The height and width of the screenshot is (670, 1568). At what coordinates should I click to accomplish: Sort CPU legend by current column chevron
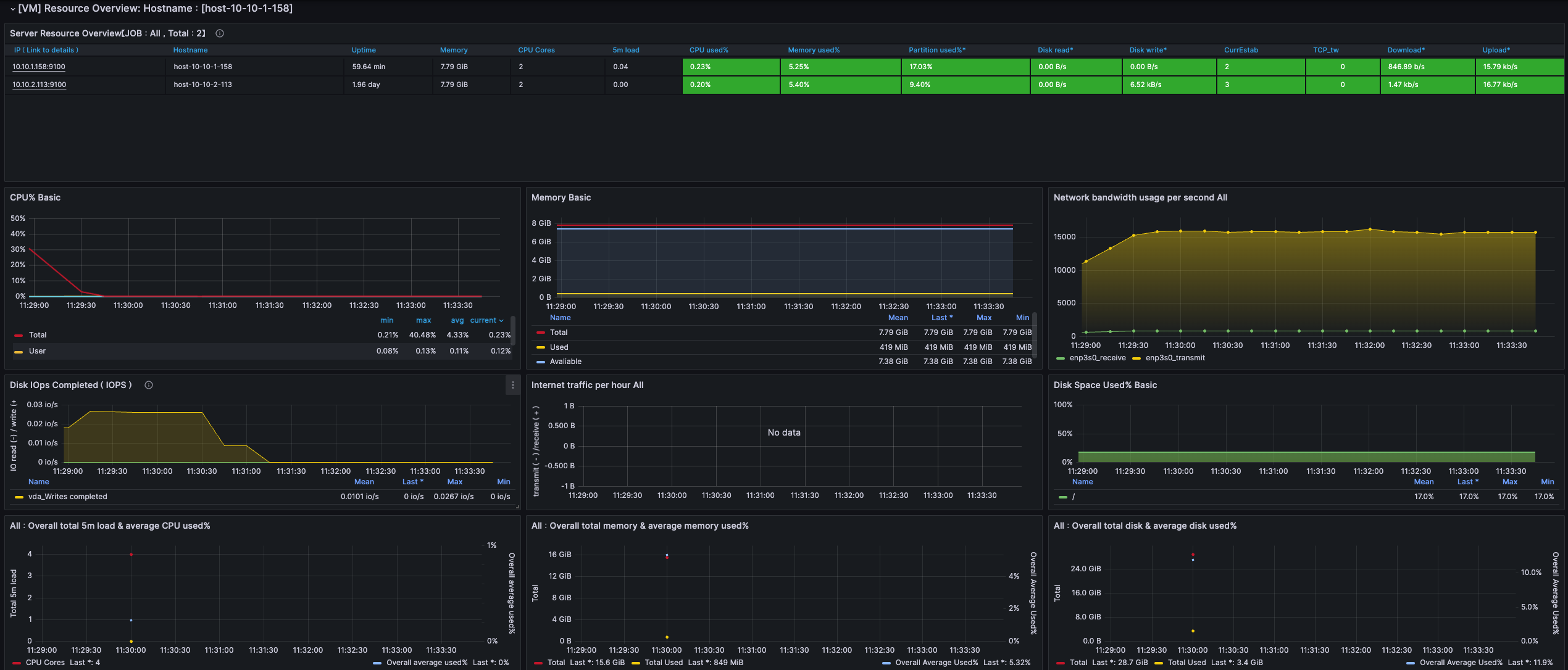[501, 321]
